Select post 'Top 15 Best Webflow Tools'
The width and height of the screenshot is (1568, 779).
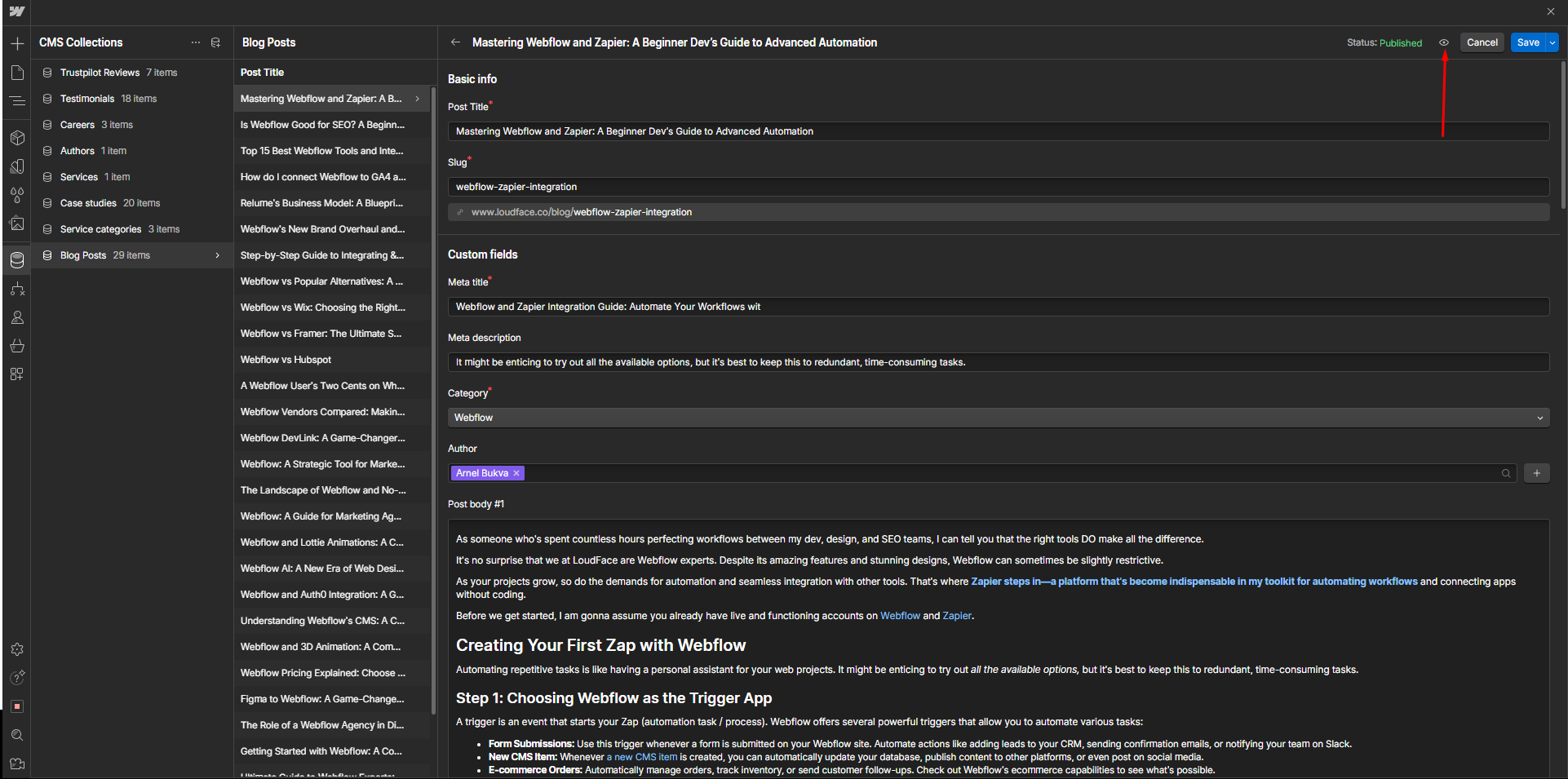(x=332, y=151)
